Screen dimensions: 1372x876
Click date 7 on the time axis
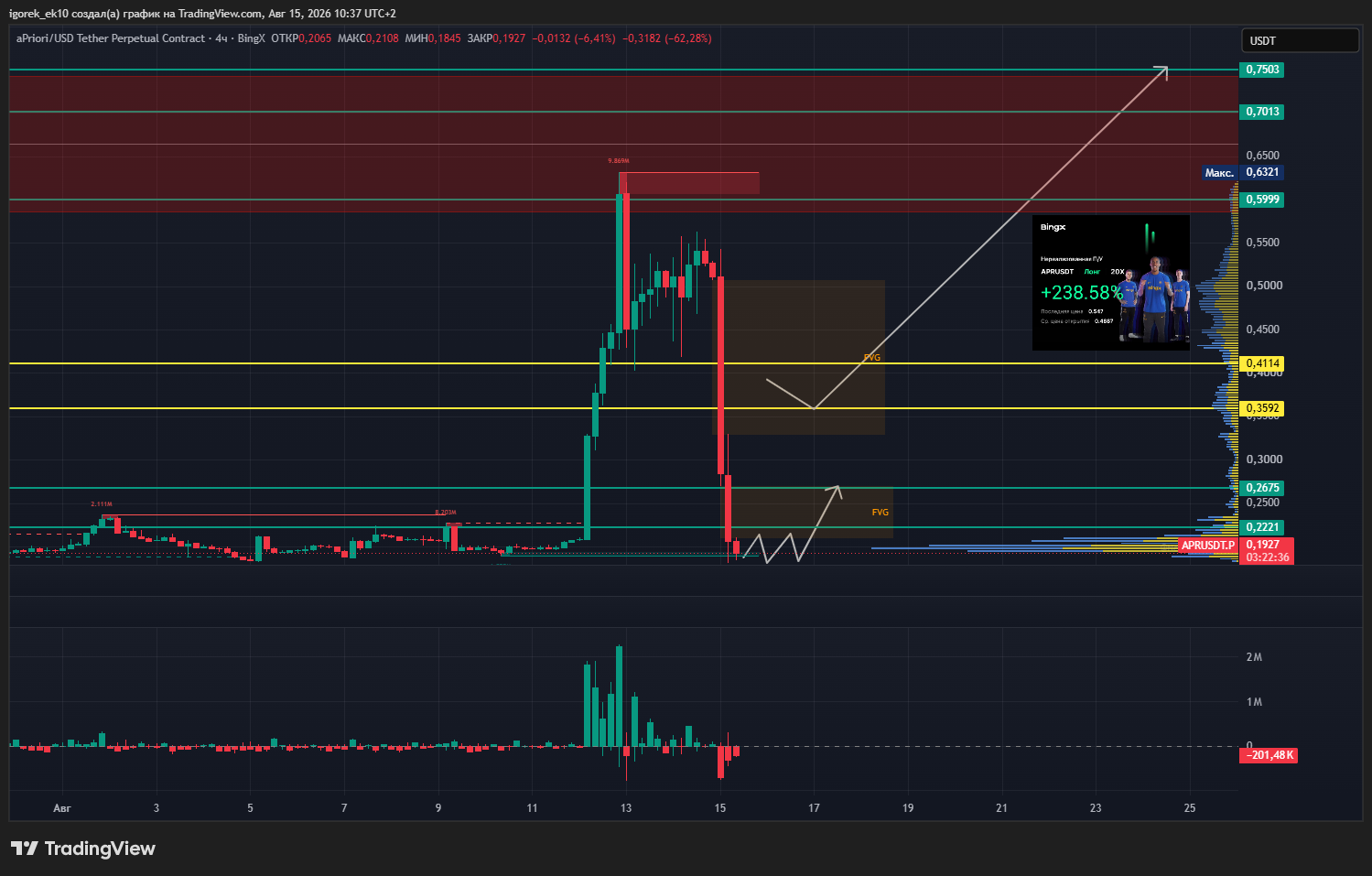point(344,808)
